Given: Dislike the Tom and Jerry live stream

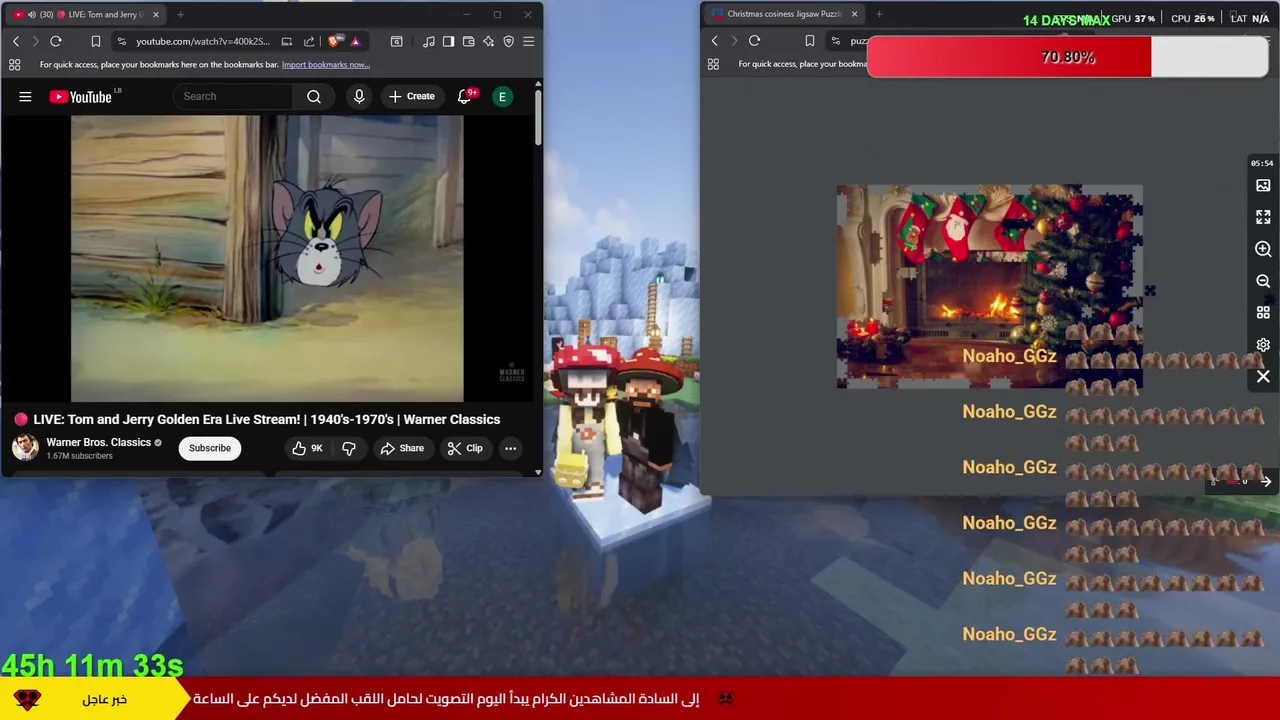Looking at the screenshot, I should 349,448.
